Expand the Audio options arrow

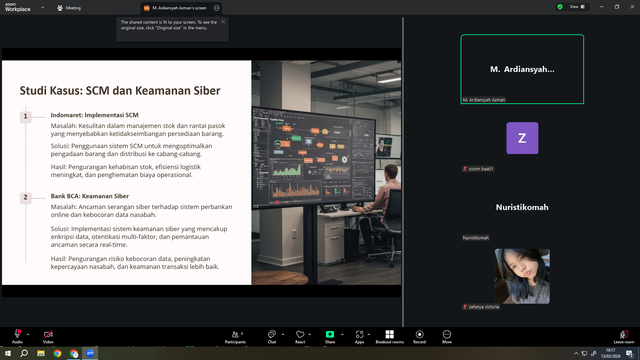[x=28, y=334]
